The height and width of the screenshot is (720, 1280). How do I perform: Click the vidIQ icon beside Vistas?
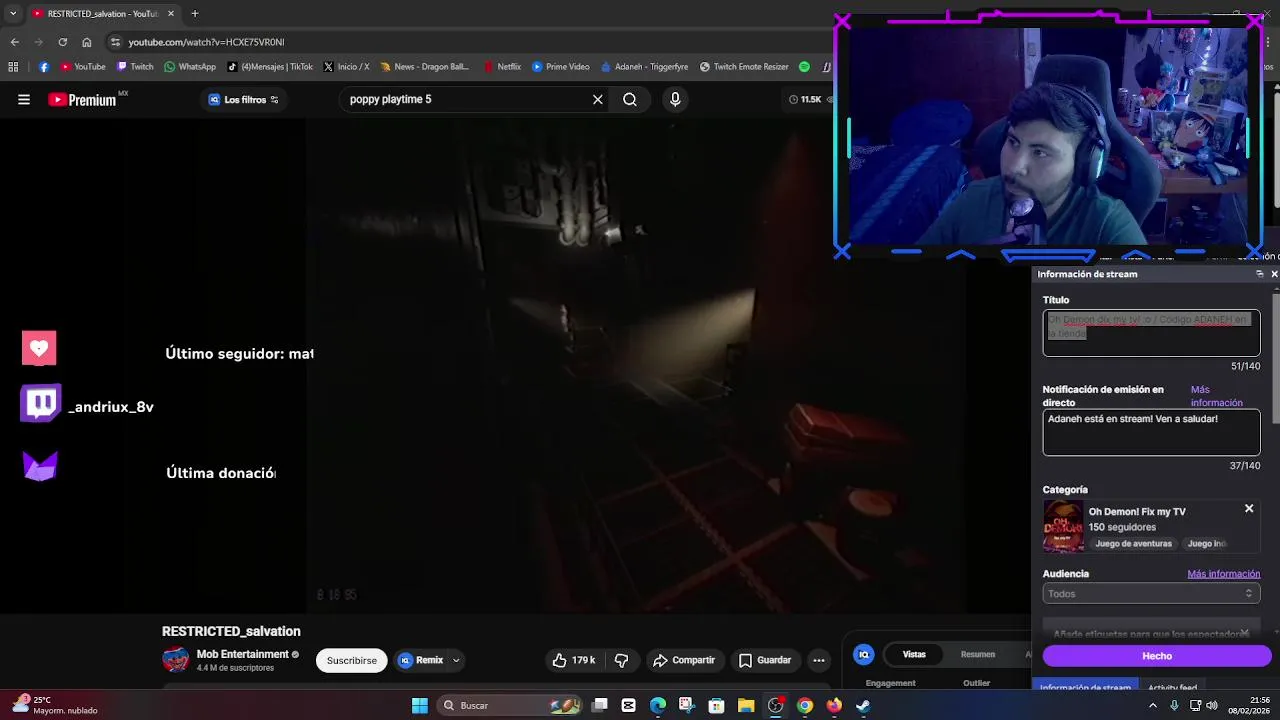point(864,654)
